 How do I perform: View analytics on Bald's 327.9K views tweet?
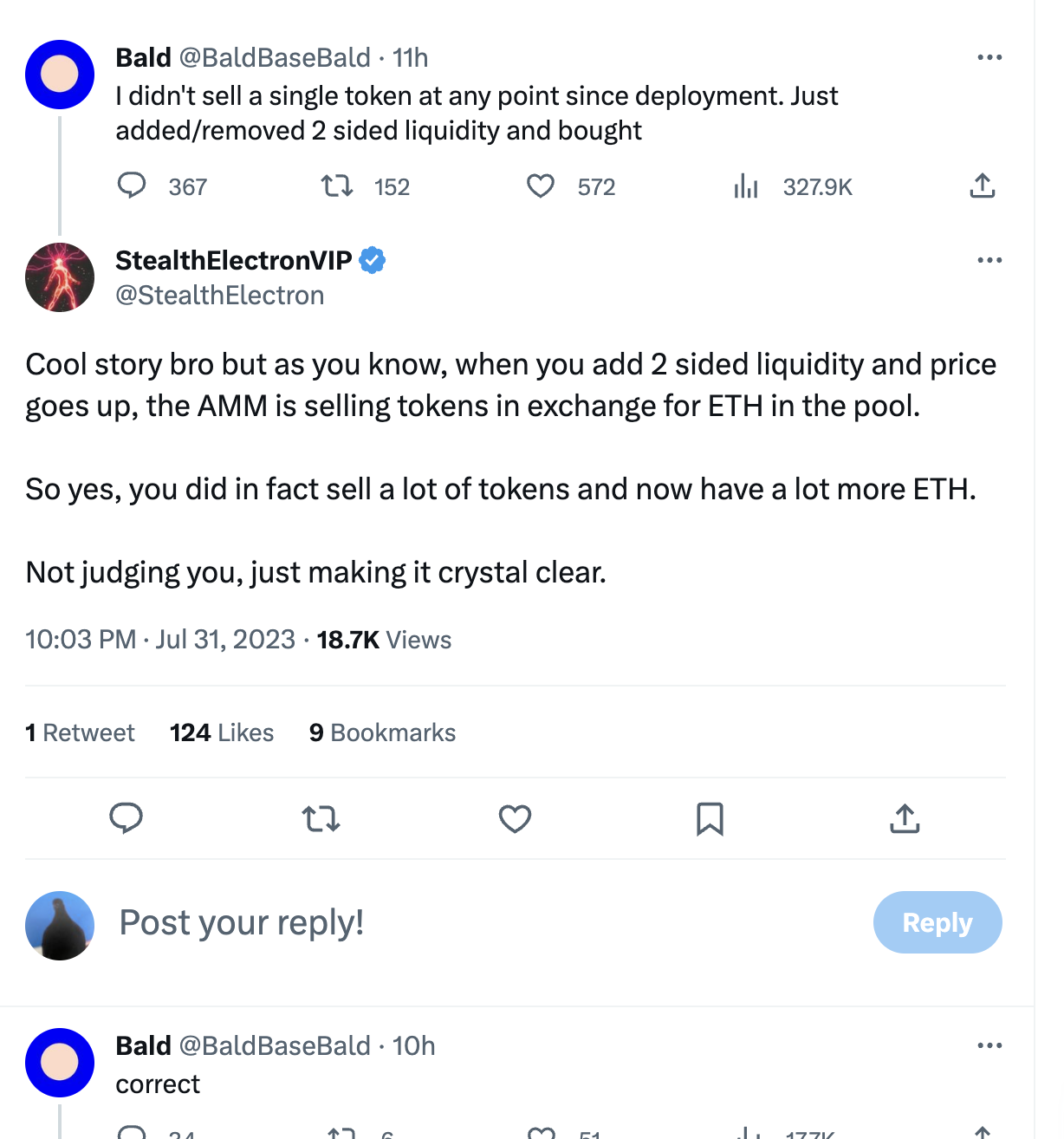746,185
